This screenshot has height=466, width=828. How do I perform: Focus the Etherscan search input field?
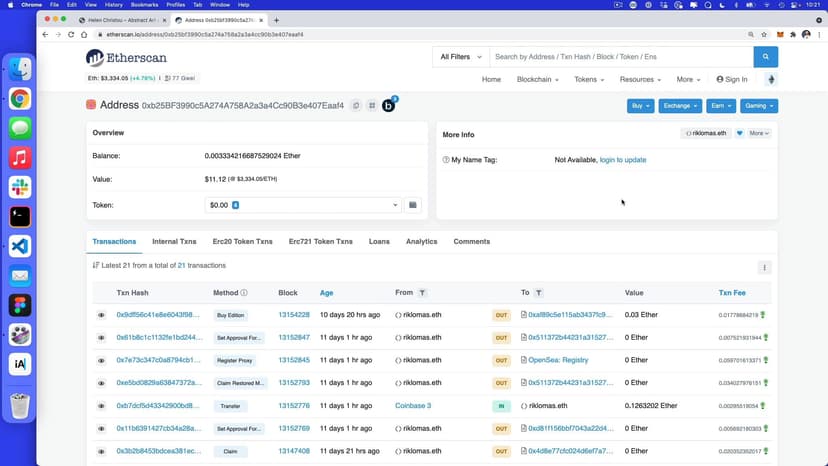[x=620, y=57]
